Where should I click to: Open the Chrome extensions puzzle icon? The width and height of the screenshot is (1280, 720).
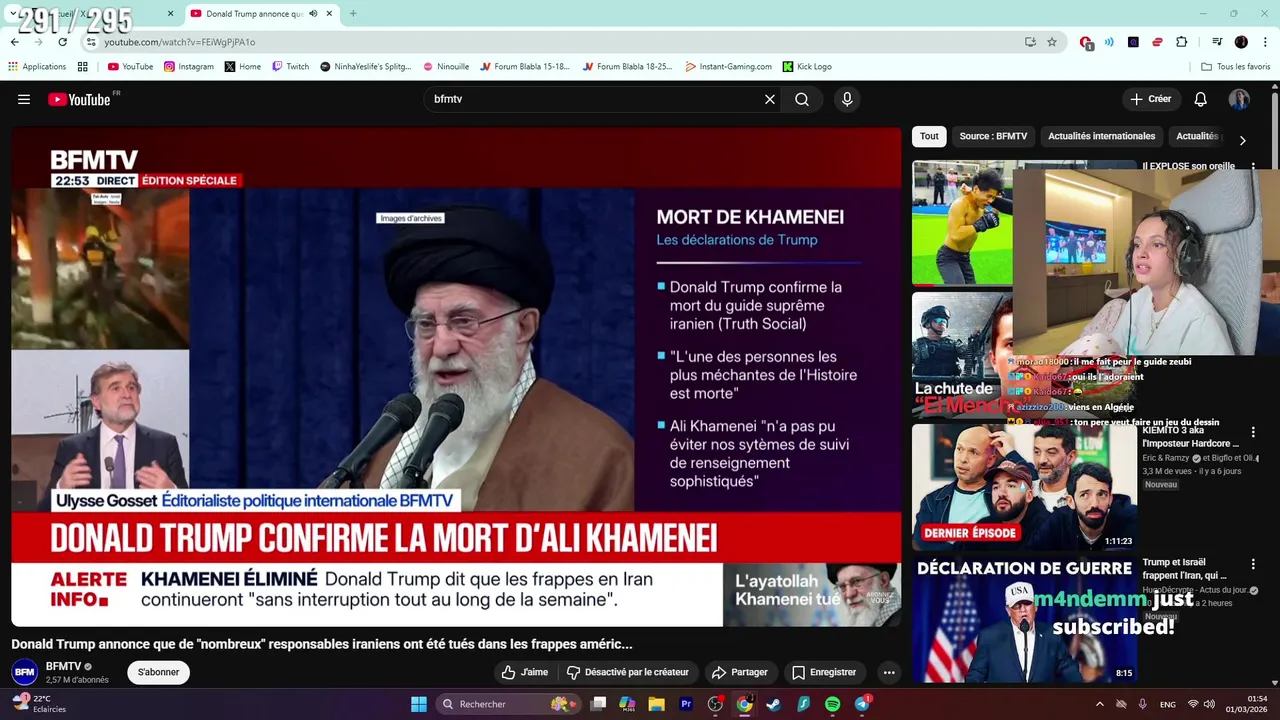1181,42
